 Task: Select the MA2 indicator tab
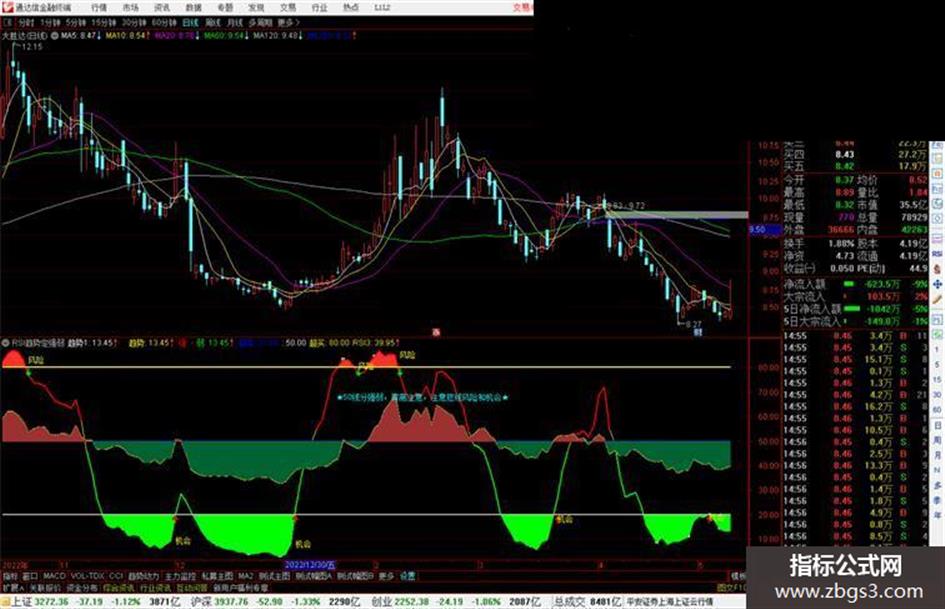246,576
